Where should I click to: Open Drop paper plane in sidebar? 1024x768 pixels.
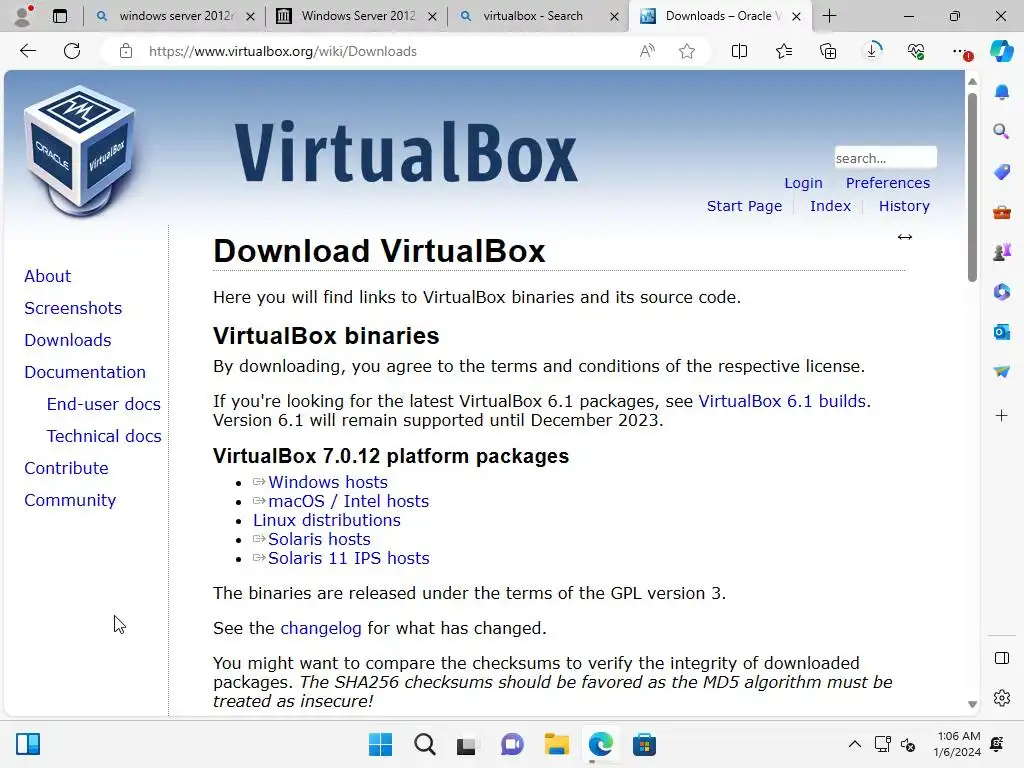pos(1002,372)
